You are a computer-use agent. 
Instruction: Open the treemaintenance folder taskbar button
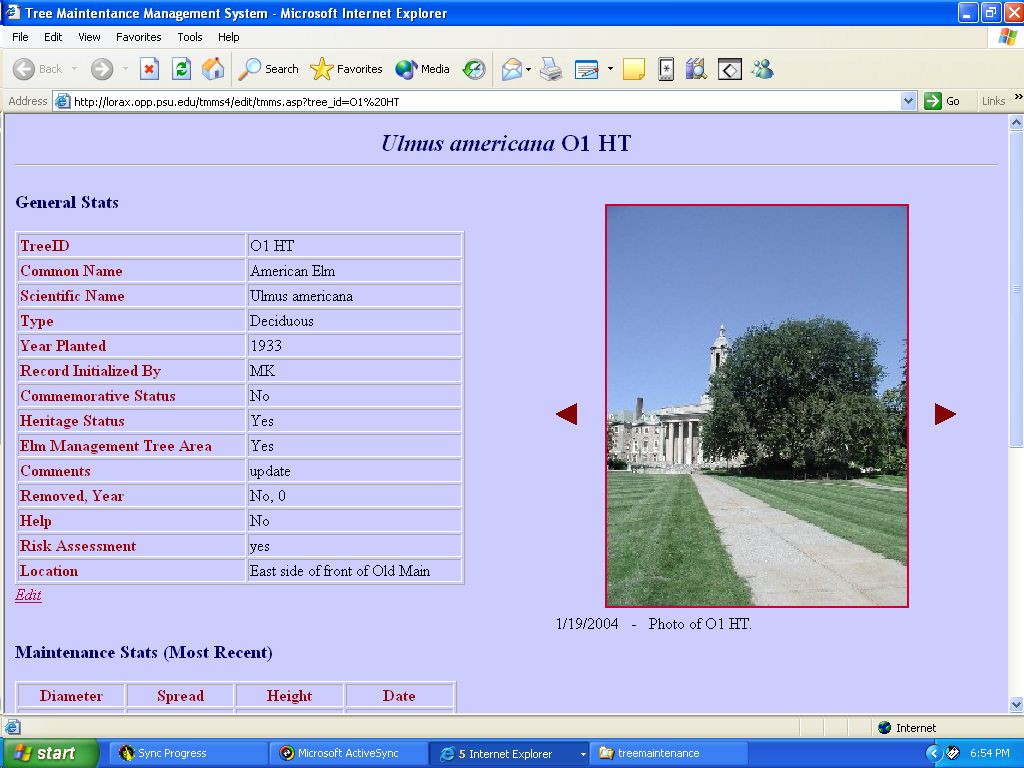coord(669,753)
